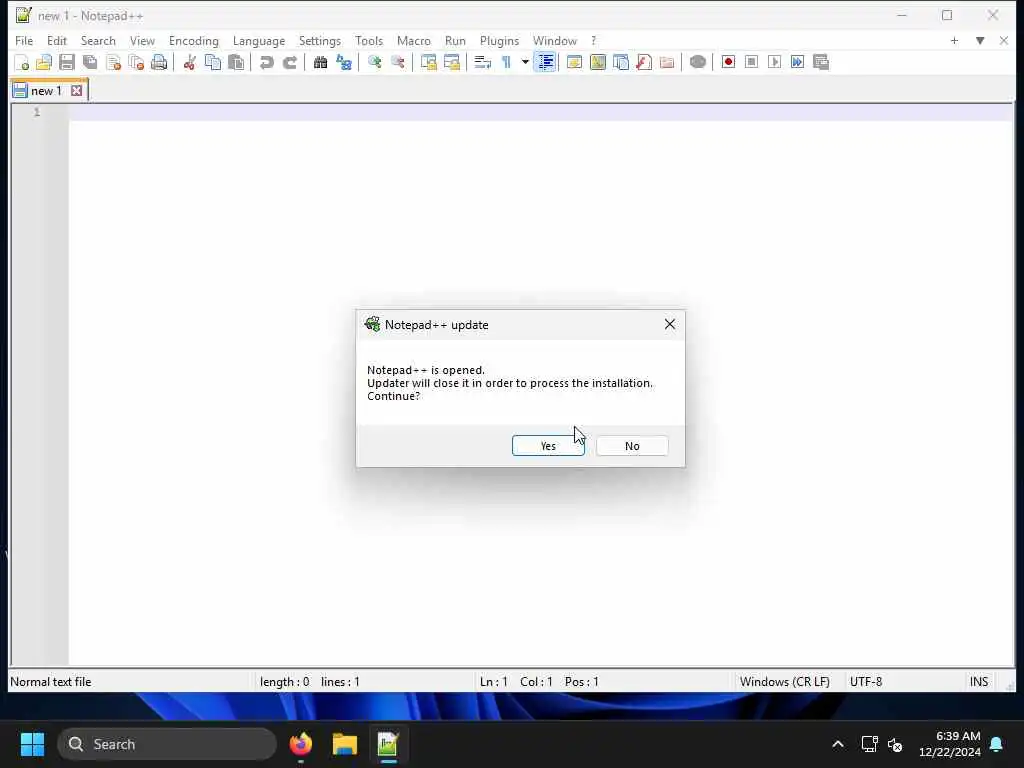Image resolution: width=1024 pixels, height=768 pixels.
Task: Click the plus button in the menu bar
Action: (954, 40)
